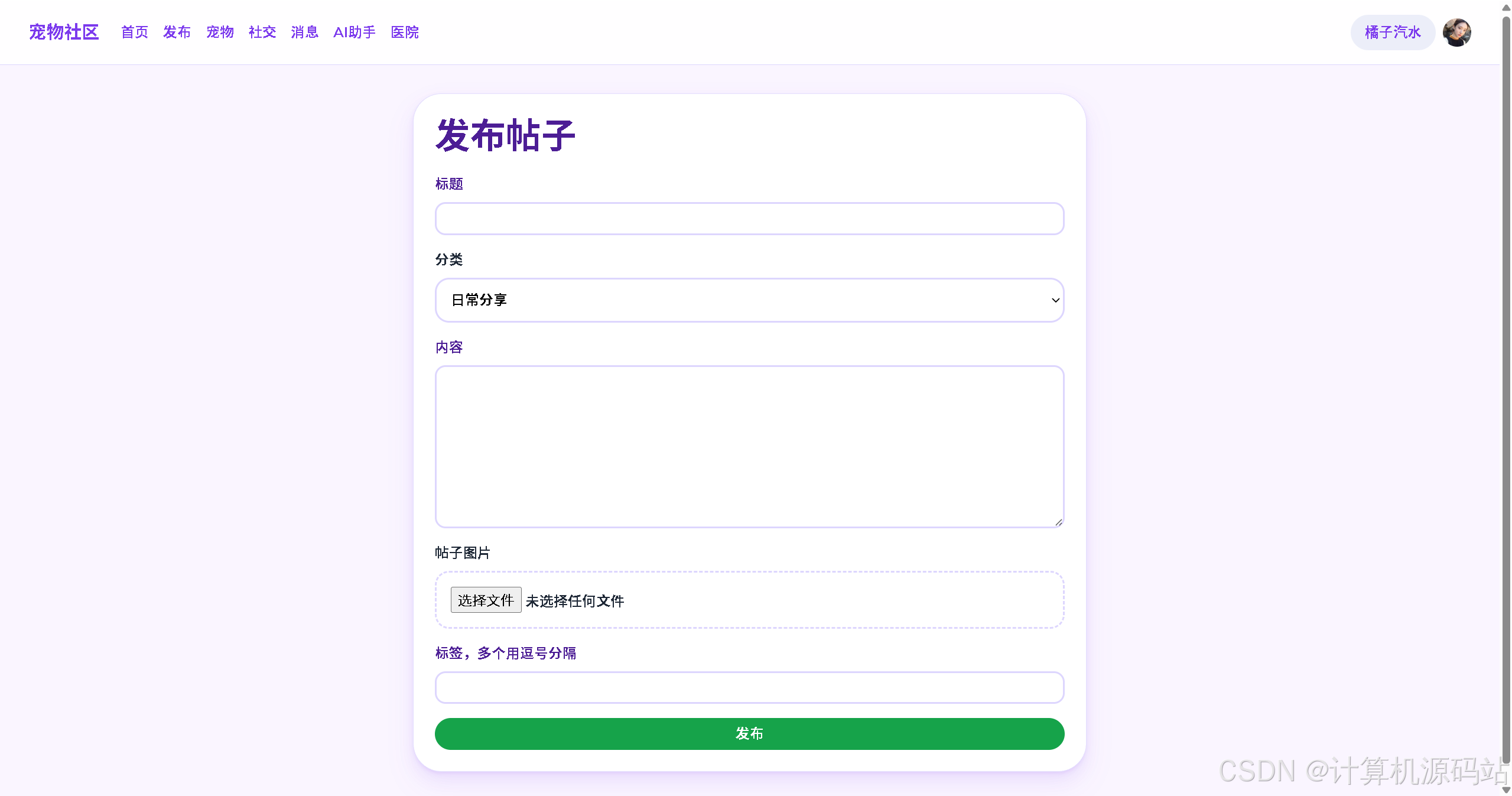Screen dimensions: 1512x796
Task: Focus the 标题 input field
Action: (x=749, y=219)
